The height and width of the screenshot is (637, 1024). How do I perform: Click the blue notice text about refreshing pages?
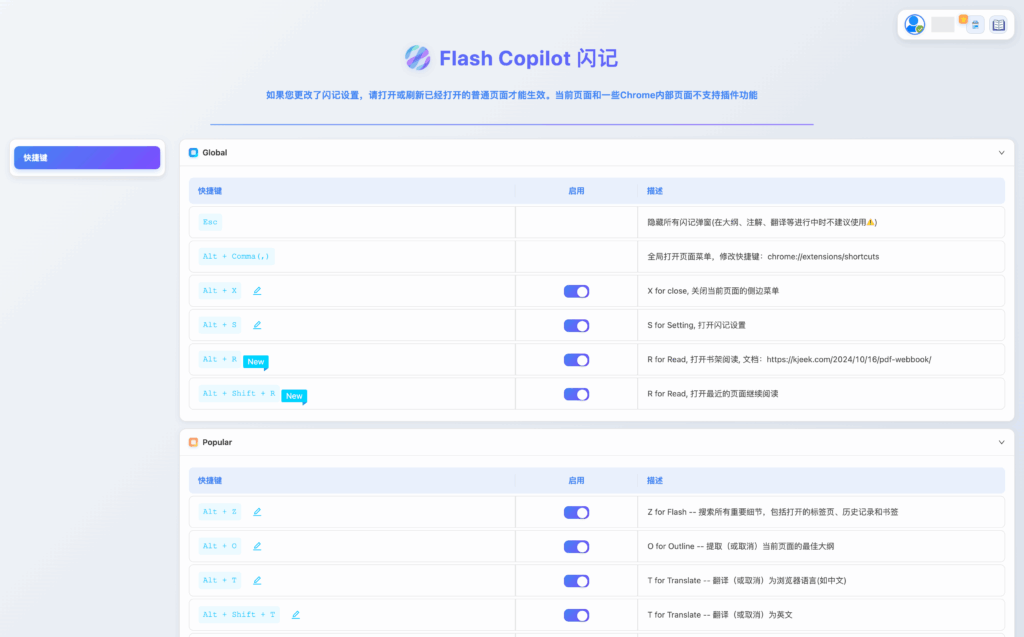point(511,95)
